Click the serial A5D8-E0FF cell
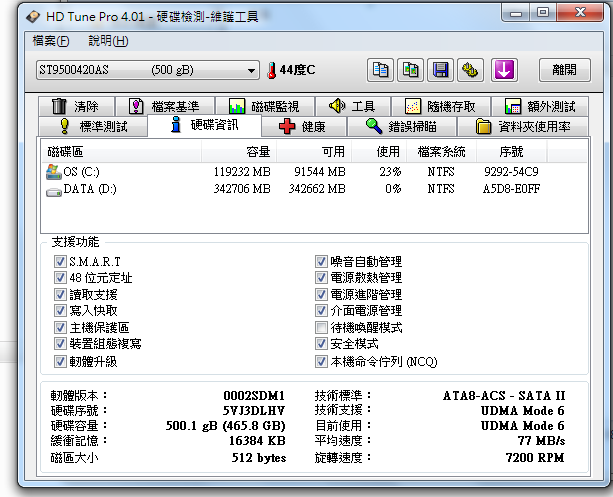The height and width of the screenshot is (497, 613). coord(511,189)
